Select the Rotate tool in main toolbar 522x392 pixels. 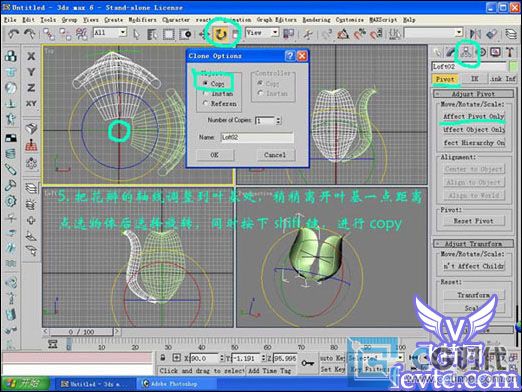pyautogui.click(x=220, y=34)
